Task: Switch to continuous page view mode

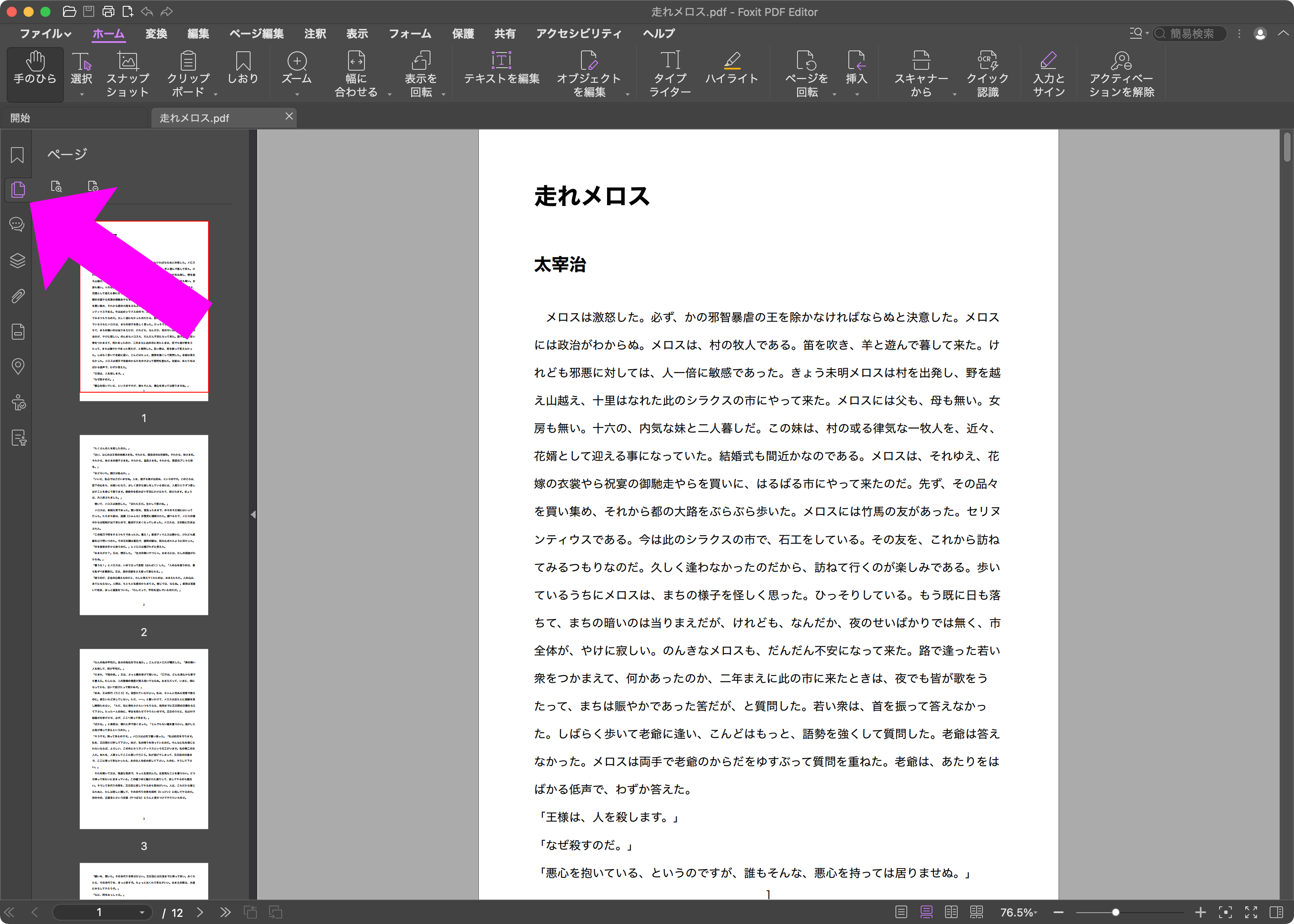Action: coord(927,912)
